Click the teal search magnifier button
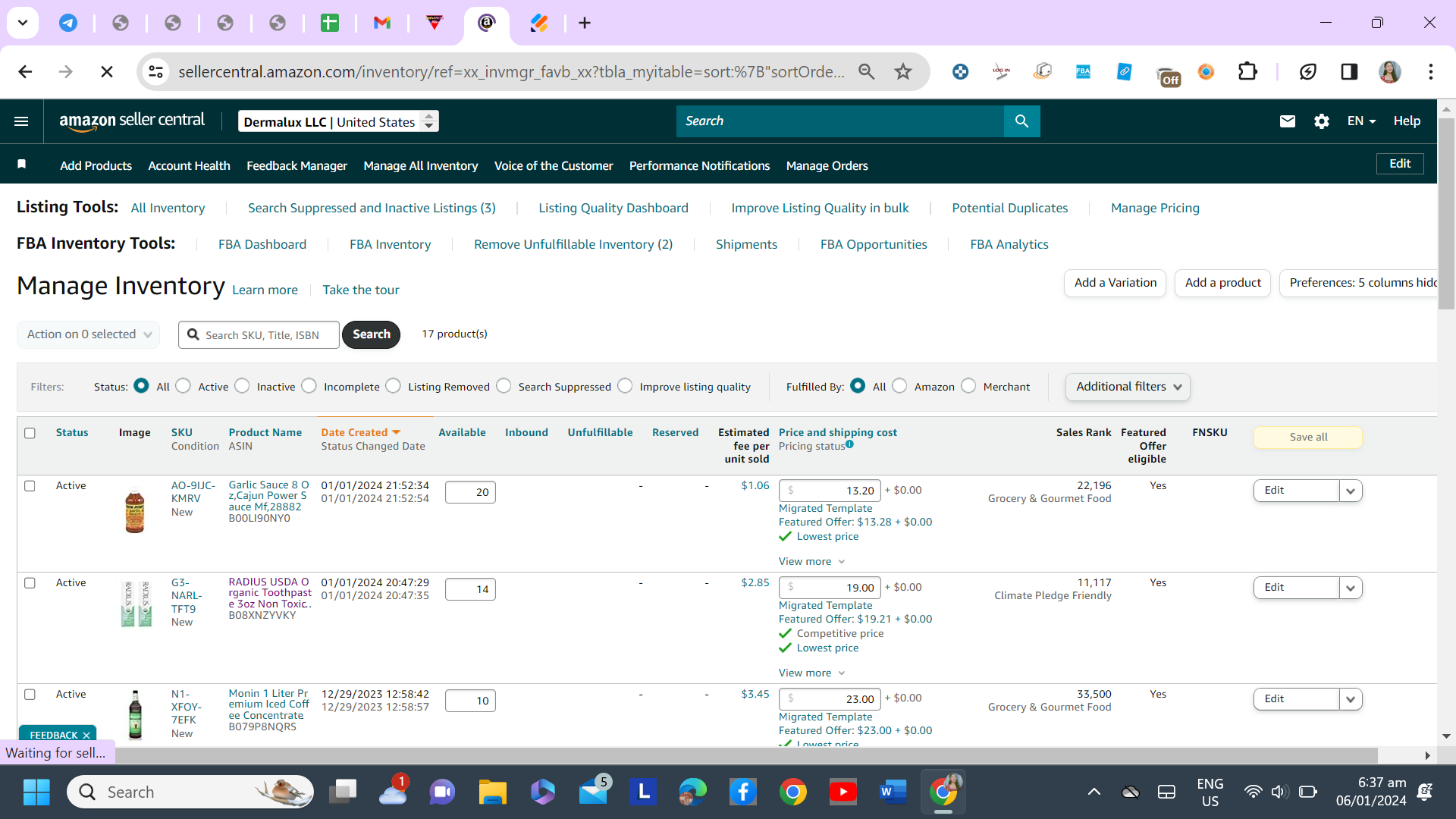This screenshot has width=1456, height=819. 1021,121
